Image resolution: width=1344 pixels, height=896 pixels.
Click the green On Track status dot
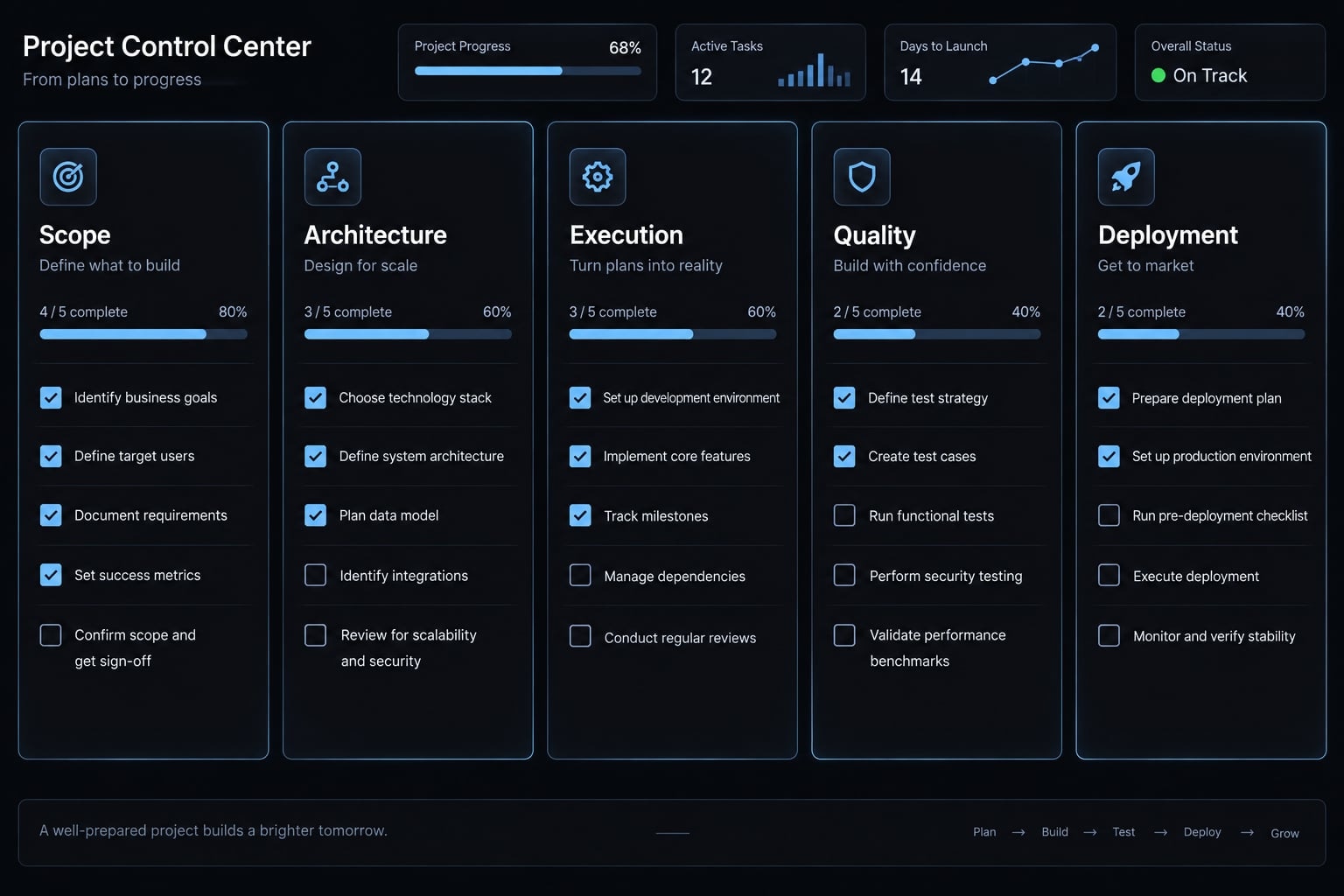pos(1158,75)
